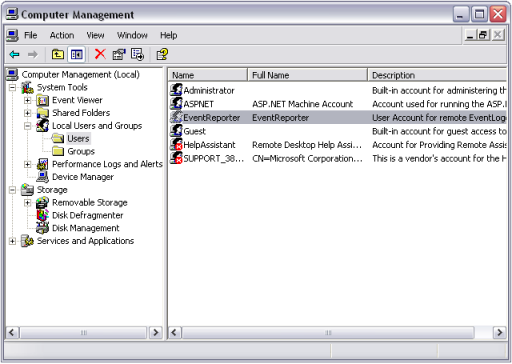Toggle Show/Hide Console Tree toolbar button

click(x=76, y=54)
